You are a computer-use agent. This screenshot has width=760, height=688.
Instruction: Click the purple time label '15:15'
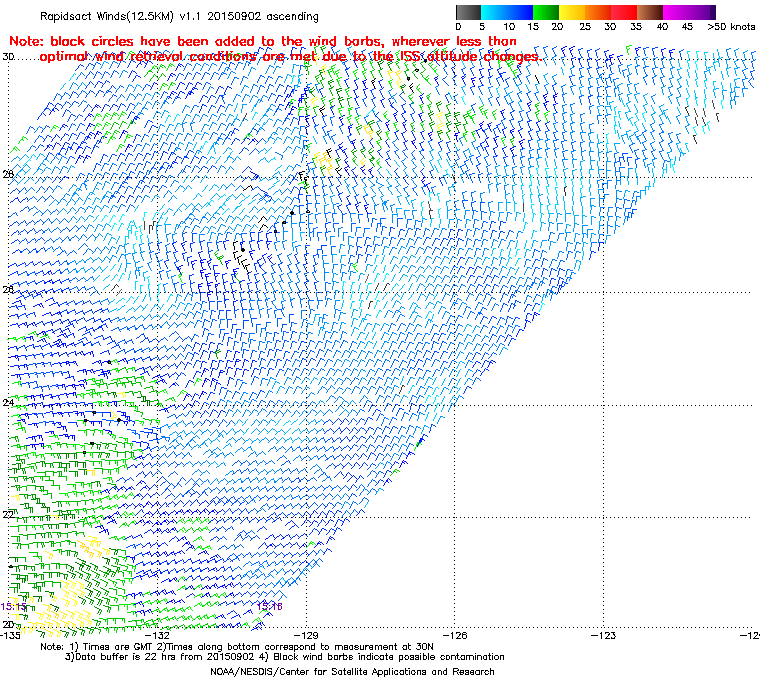point(13,607)
